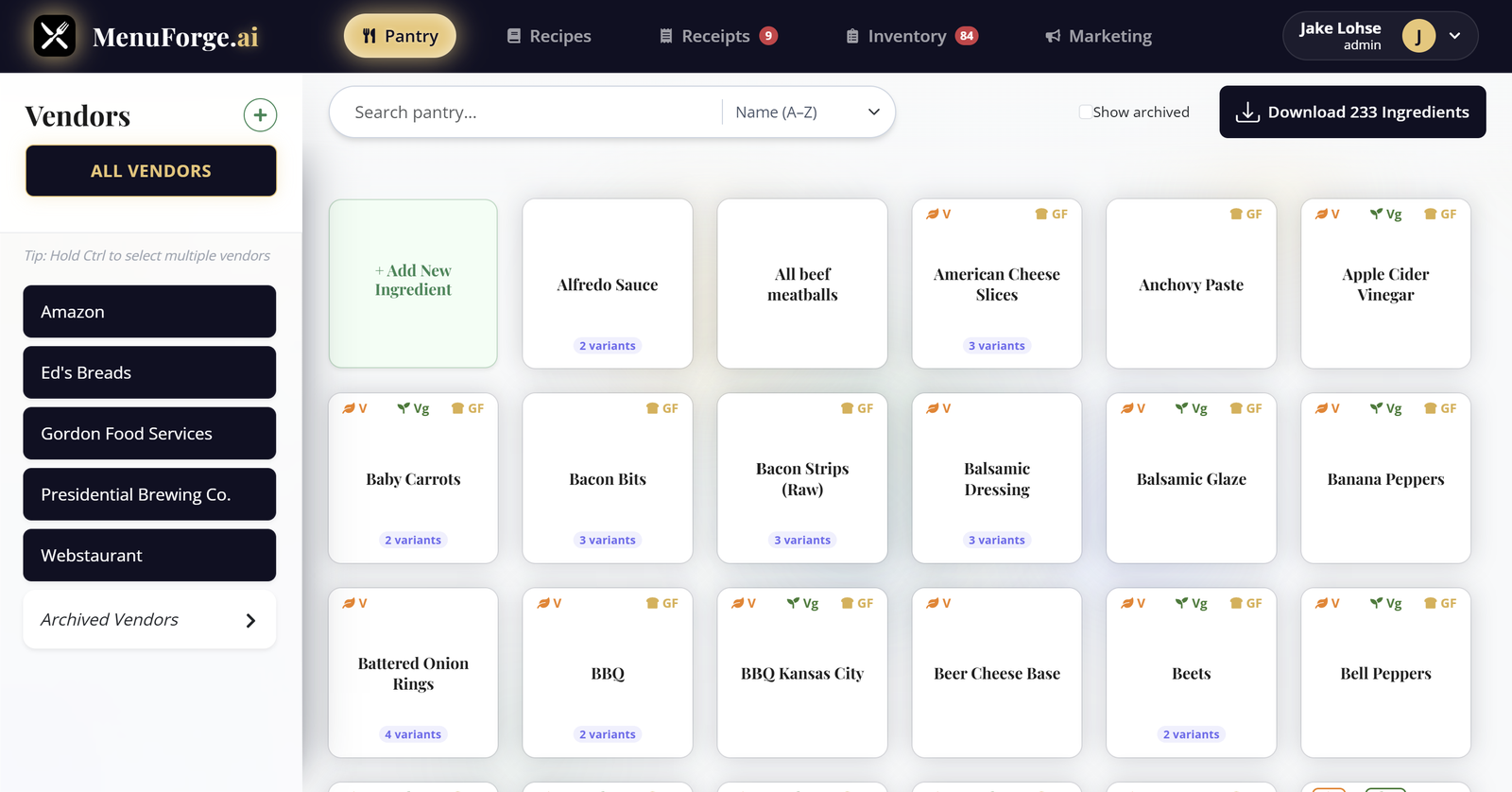
Task: Click the V tag on Balsamic Dressing
Action: (x=938, y=408)
